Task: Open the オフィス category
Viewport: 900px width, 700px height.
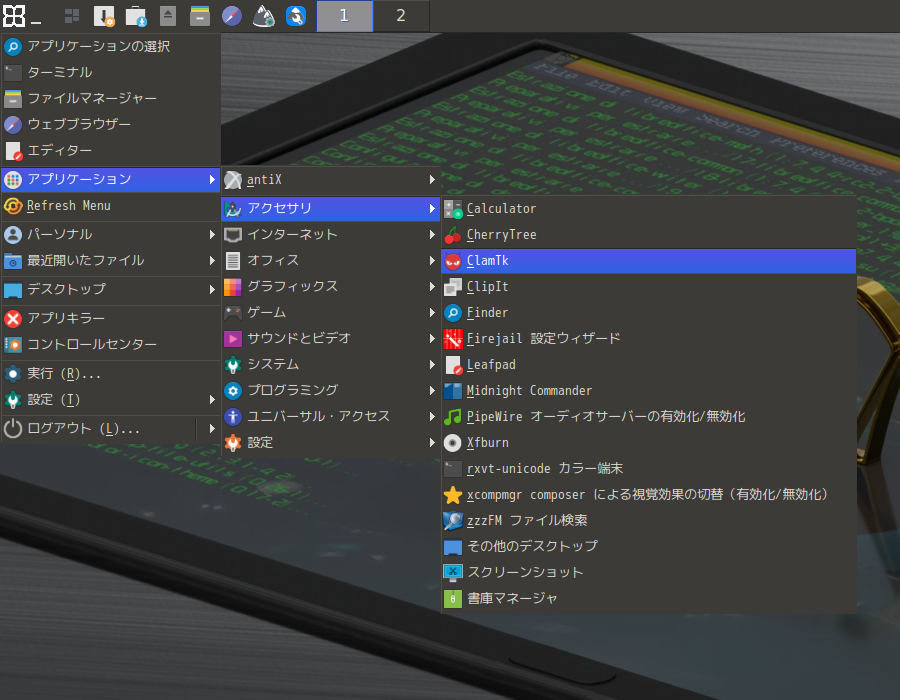Action: pyautogui.click(x=331, y=260)
